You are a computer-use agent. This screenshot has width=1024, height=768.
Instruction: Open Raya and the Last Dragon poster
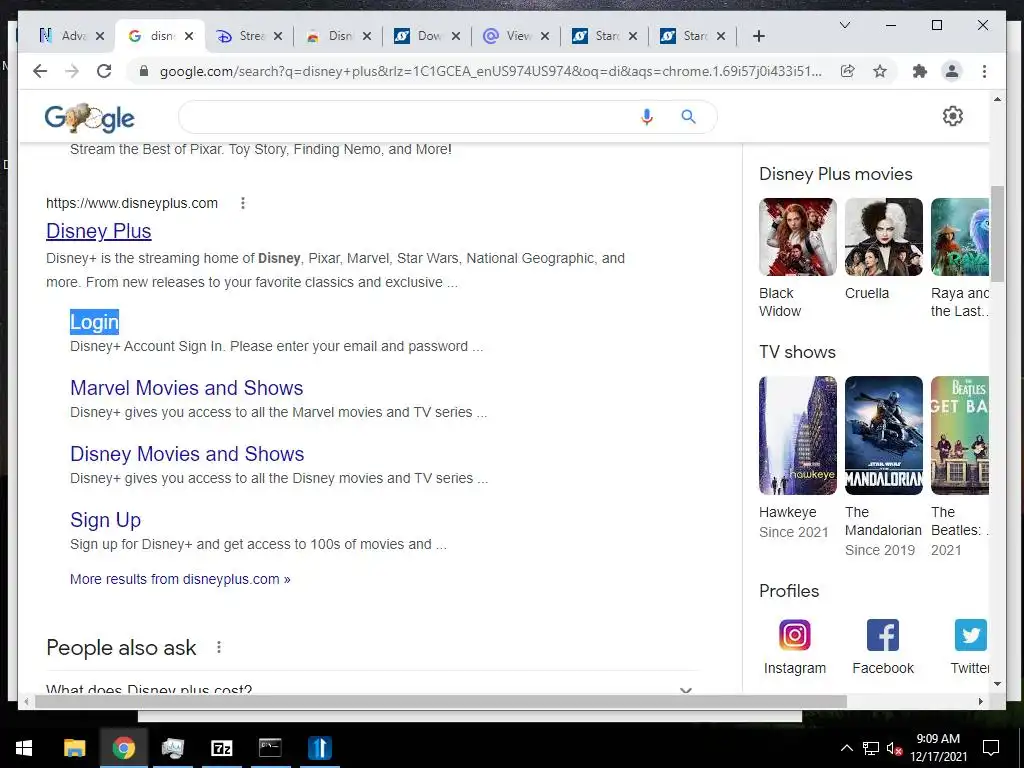coord(960,237)
